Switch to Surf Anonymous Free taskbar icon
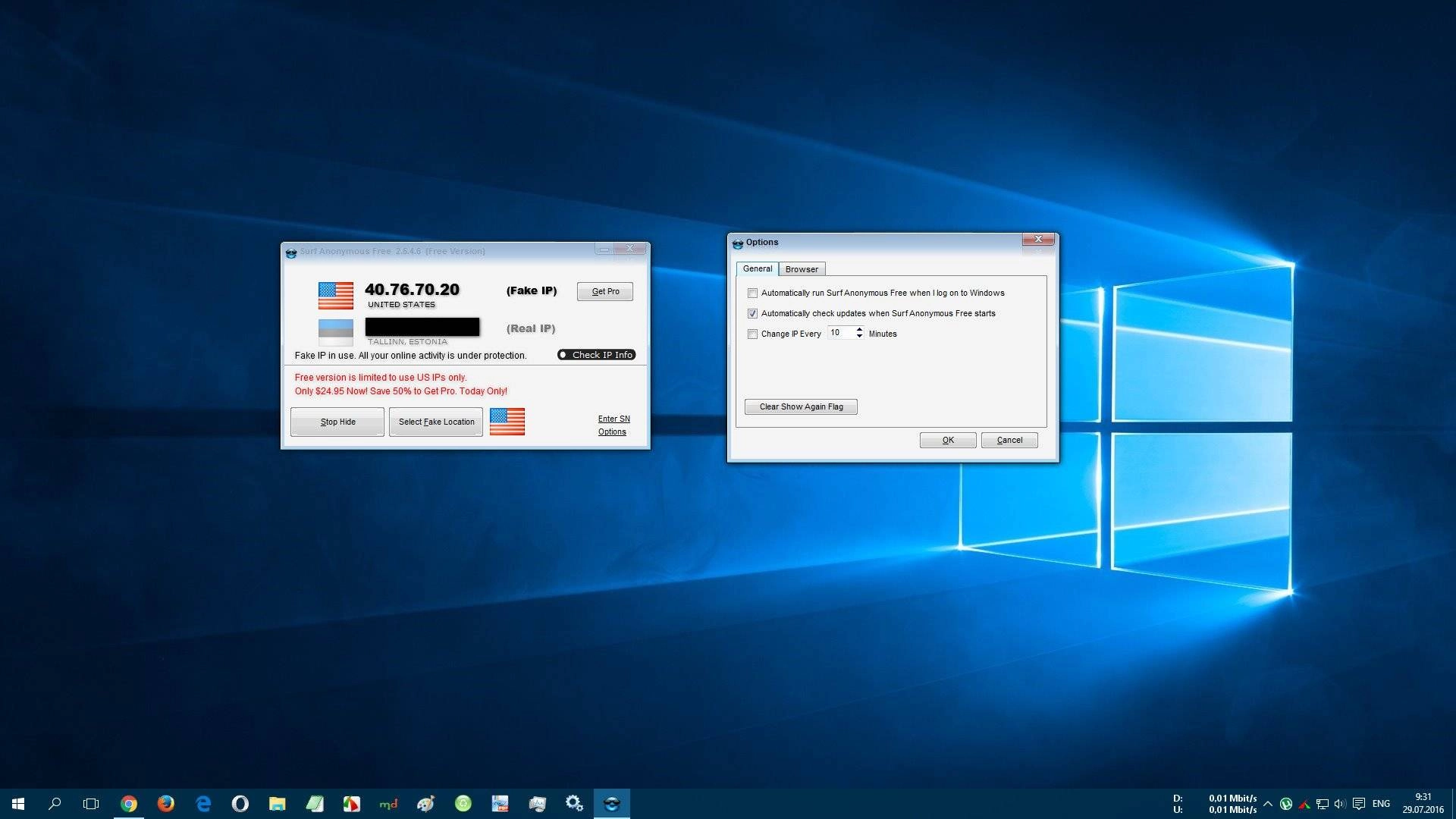Image resolution: width=1456 pixels, height=819 pixels. pos(611,804)
